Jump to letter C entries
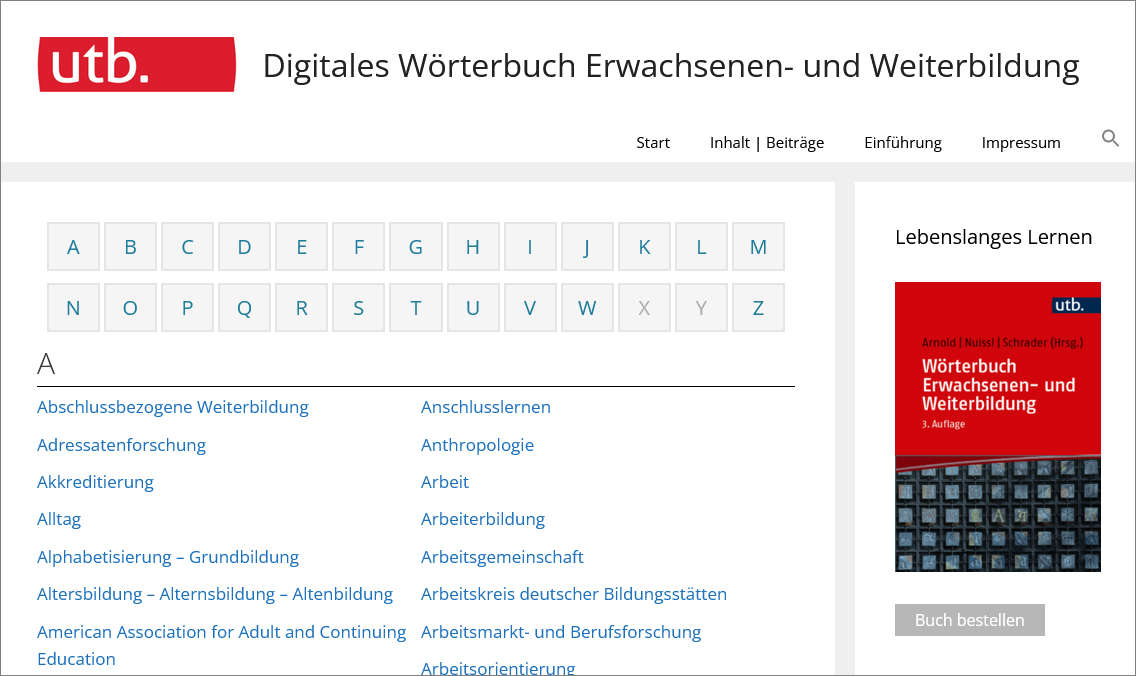Screen dimensions: 1136x676 pos(188,247)
